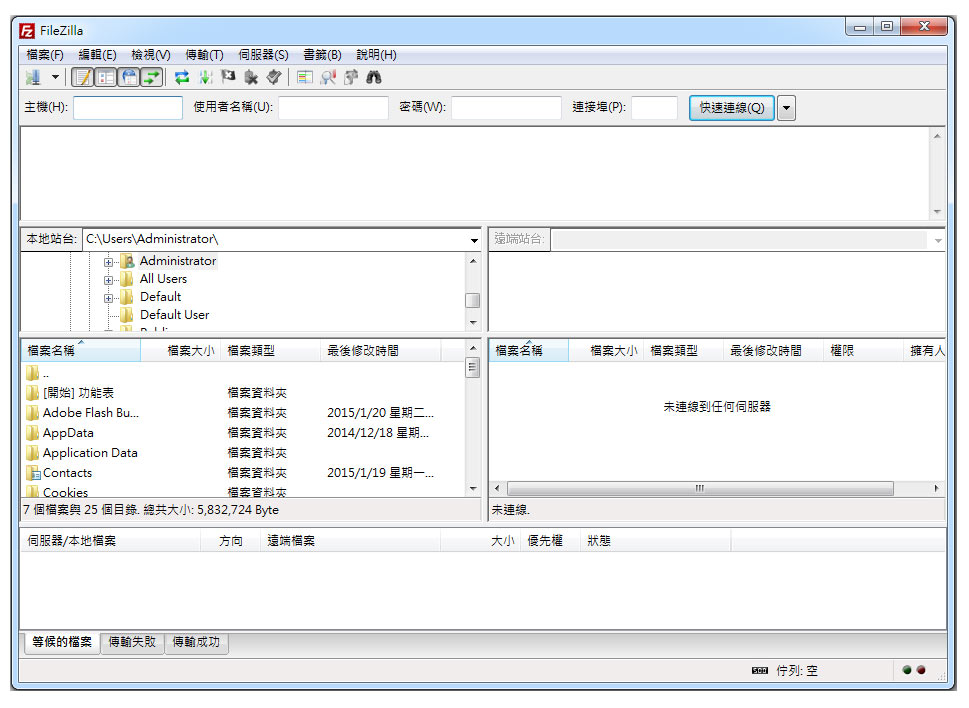This screenshot has height=708, width=969.
Task: Search files with the binoculars icon
Action: [374, 77]
